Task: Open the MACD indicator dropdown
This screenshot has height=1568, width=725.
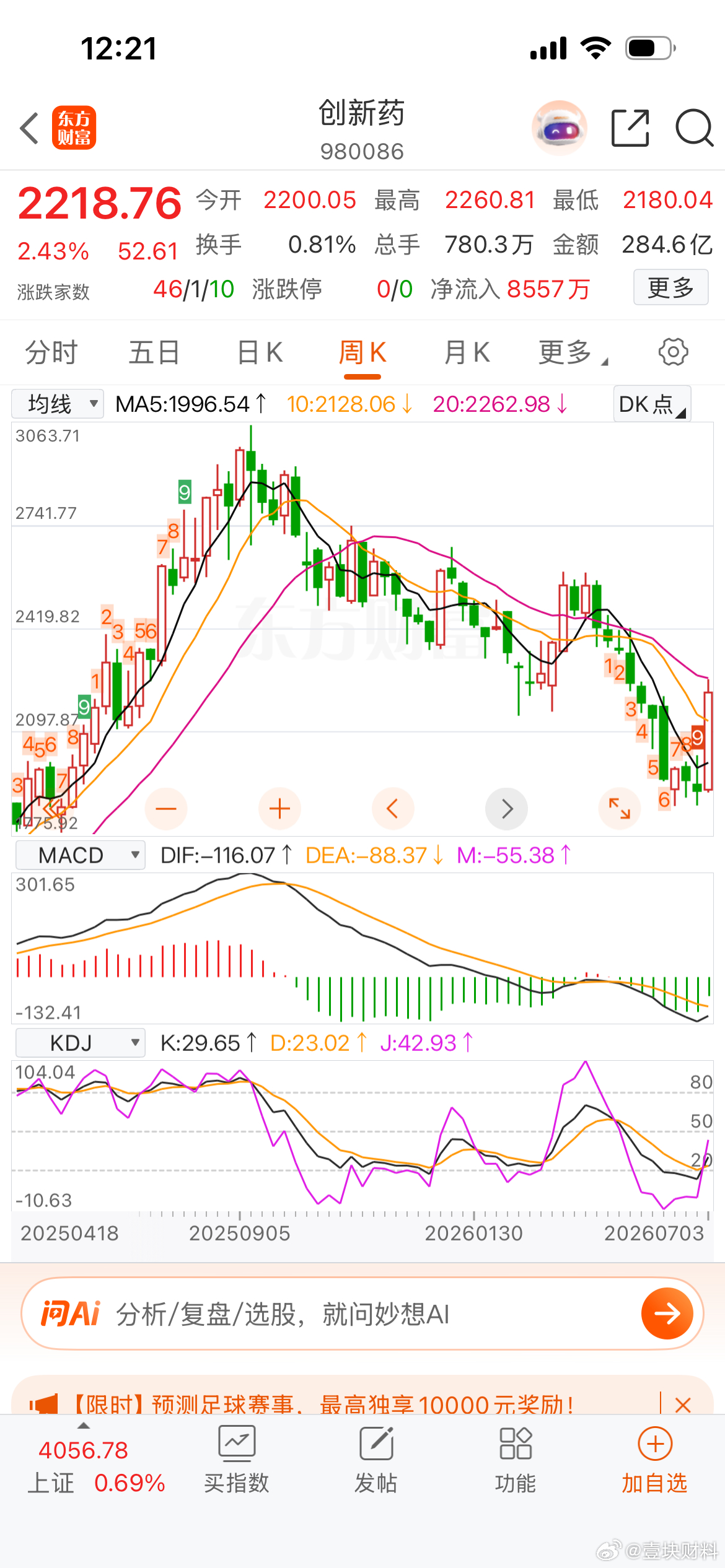Action: coord(81,855)
